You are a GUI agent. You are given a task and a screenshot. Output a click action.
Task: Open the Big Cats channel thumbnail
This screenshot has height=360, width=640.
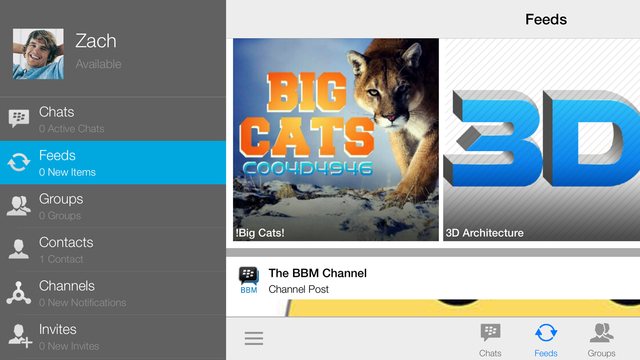(x=336, y=140)
